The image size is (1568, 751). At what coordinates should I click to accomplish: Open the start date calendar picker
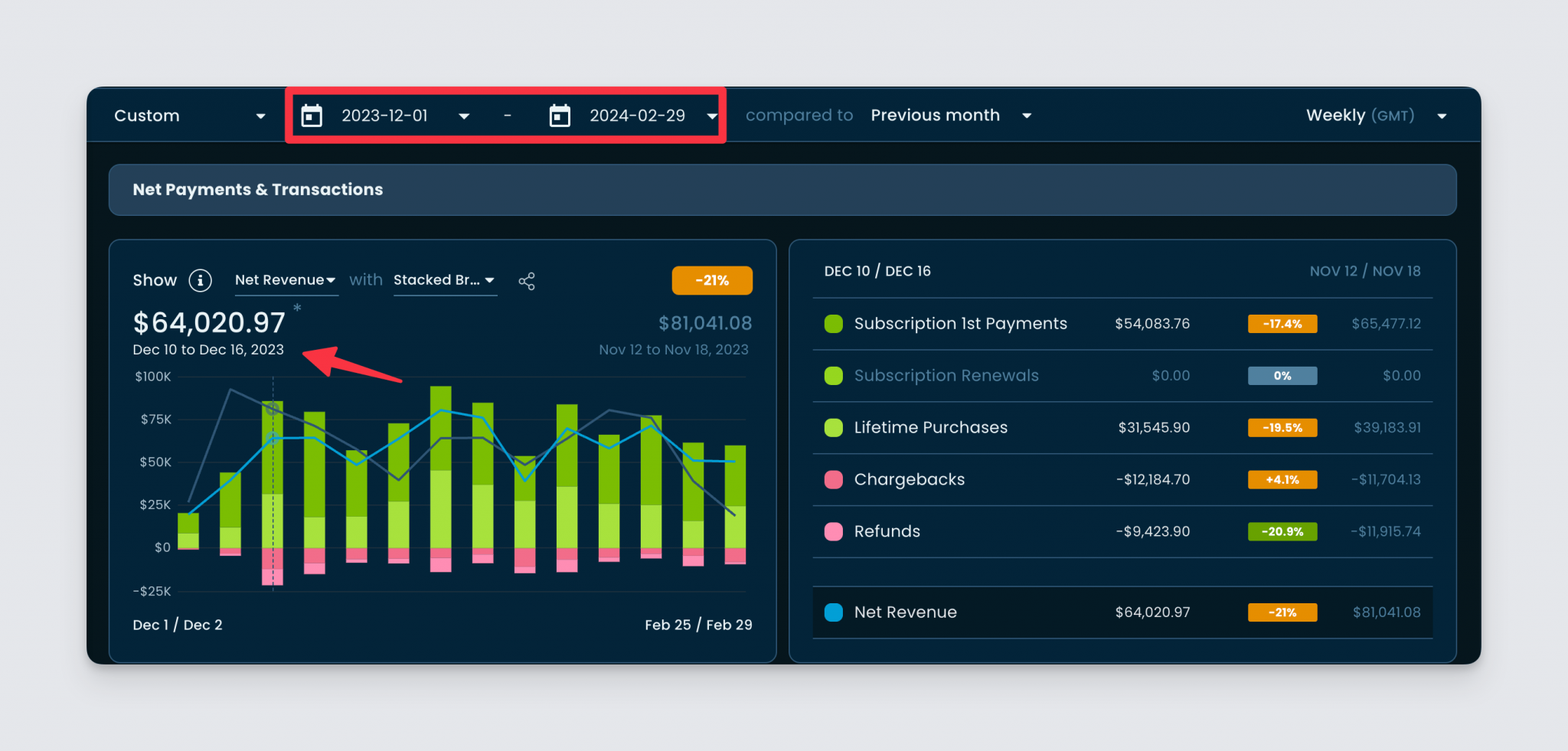click(x=312, y=115)
